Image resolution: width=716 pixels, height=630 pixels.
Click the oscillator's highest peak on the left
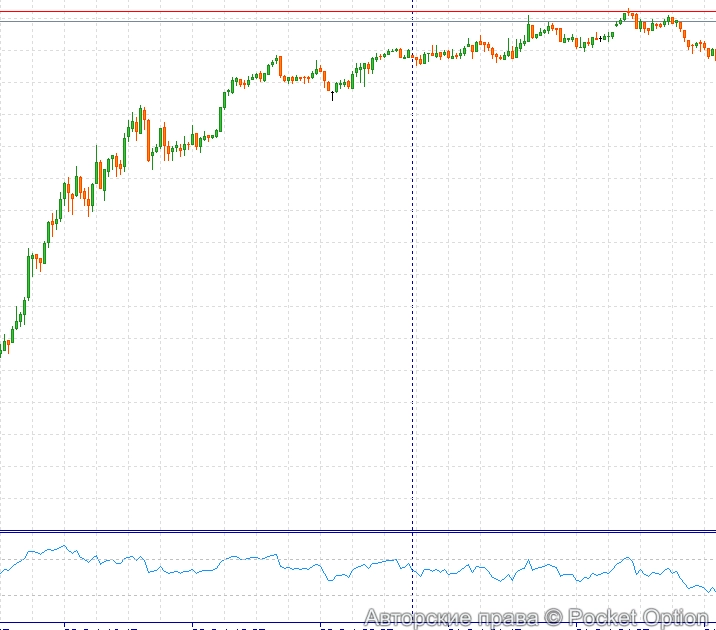tap(65, 546)
